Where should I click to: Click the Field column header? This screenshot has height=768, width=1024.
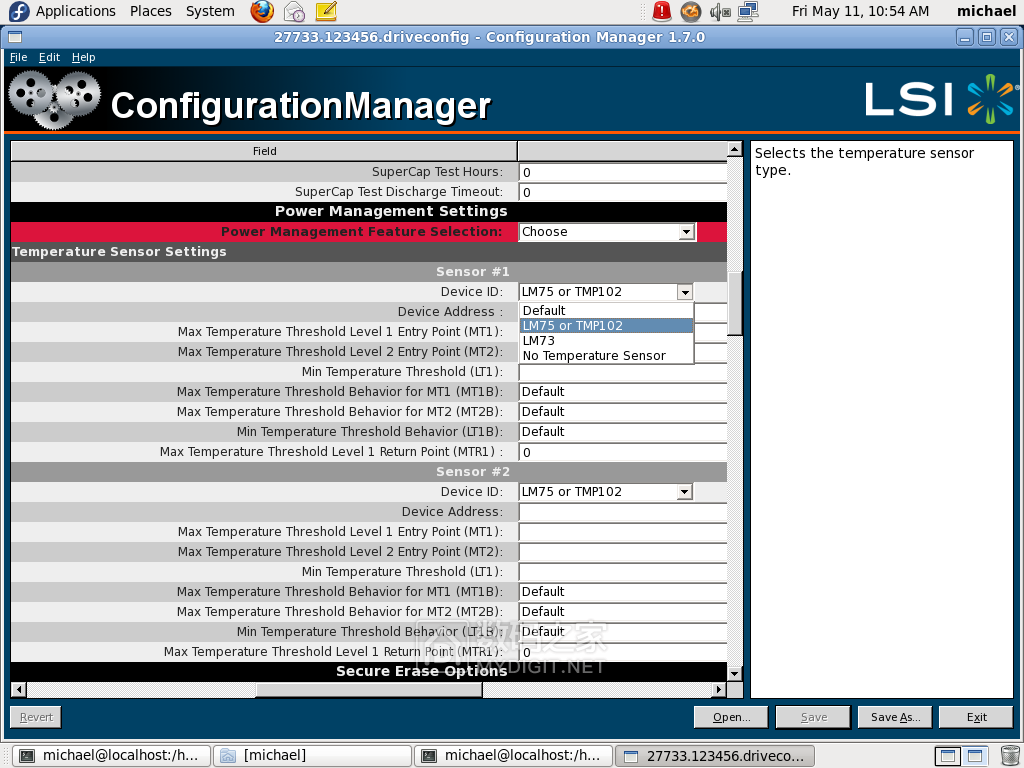coord(264,152)
